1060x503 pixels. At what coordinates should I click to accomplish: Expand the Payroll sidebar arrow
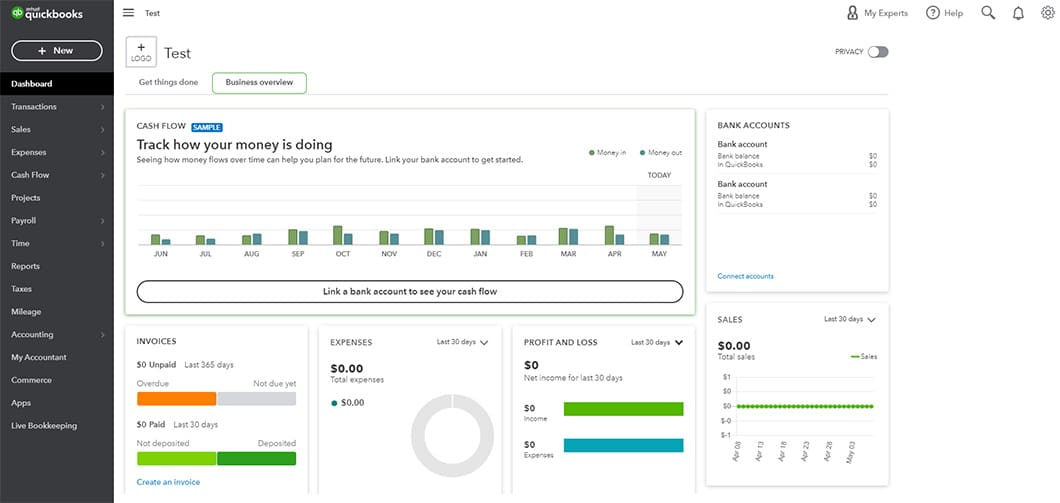103,221
